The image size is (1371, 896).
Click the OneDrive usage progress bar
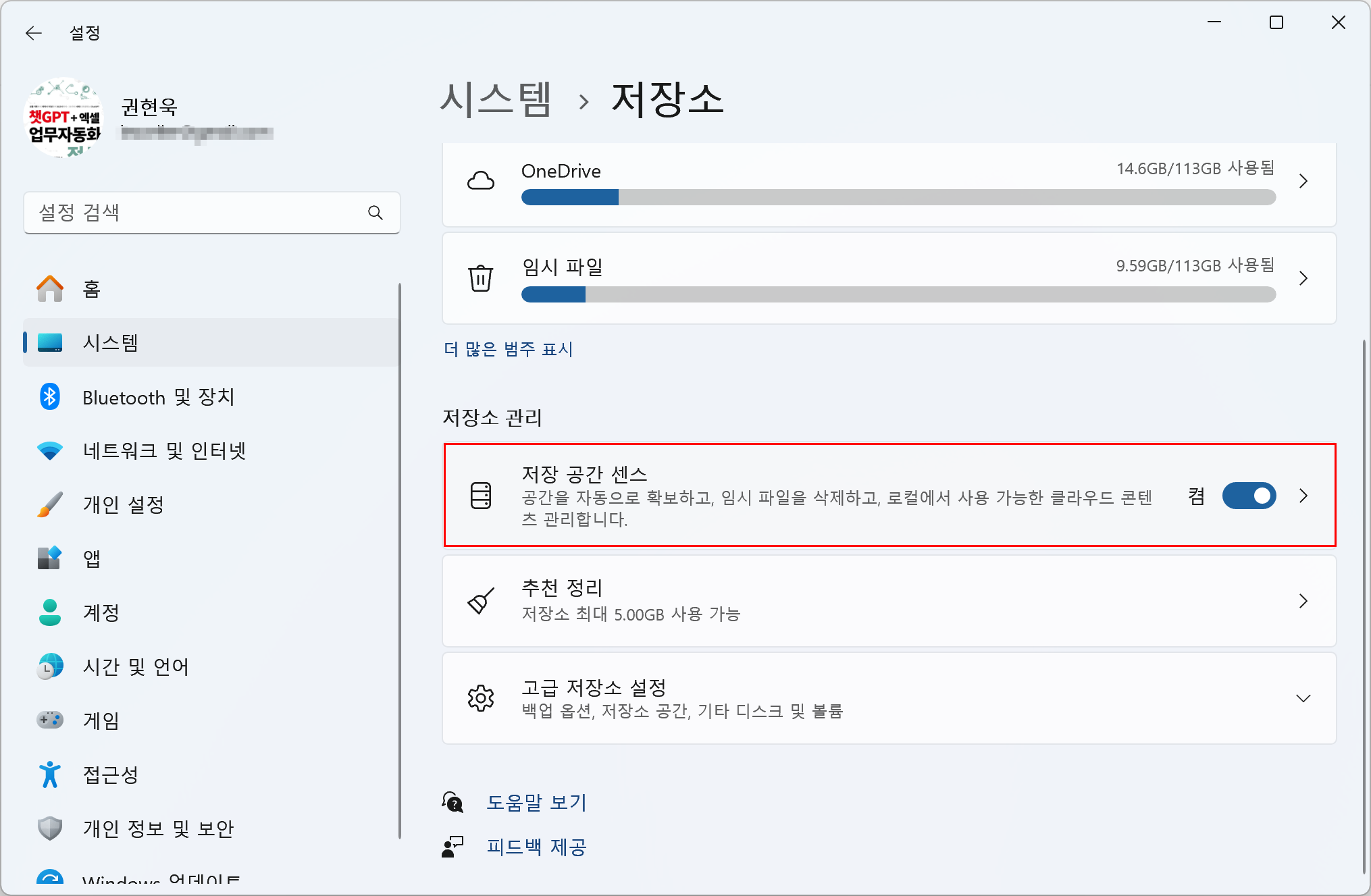click(898, 197)
